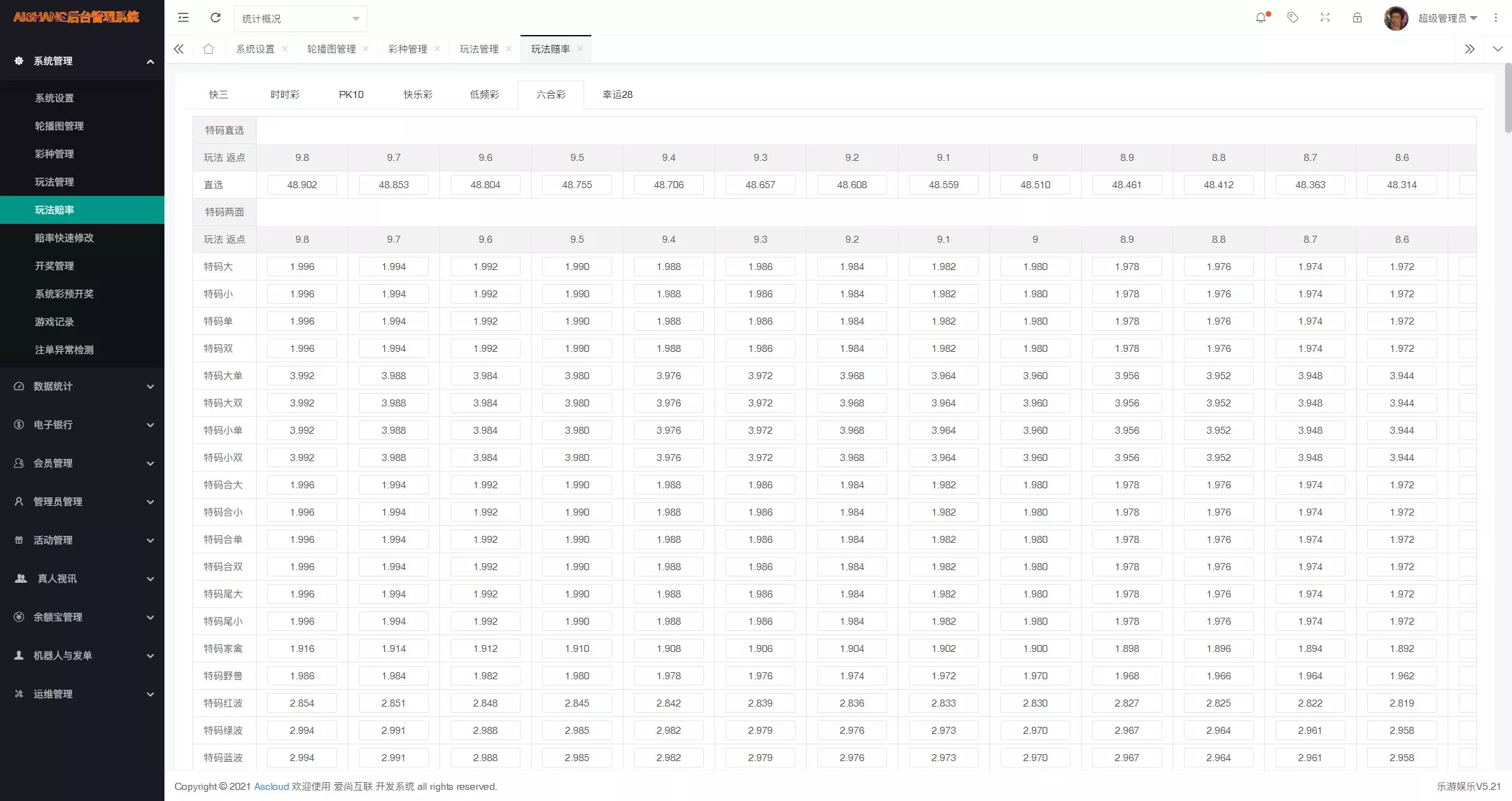The height and width of the screenshot is (801, 1512).
Task: Click the tag icon in the header
Action: click(1293, 17)
